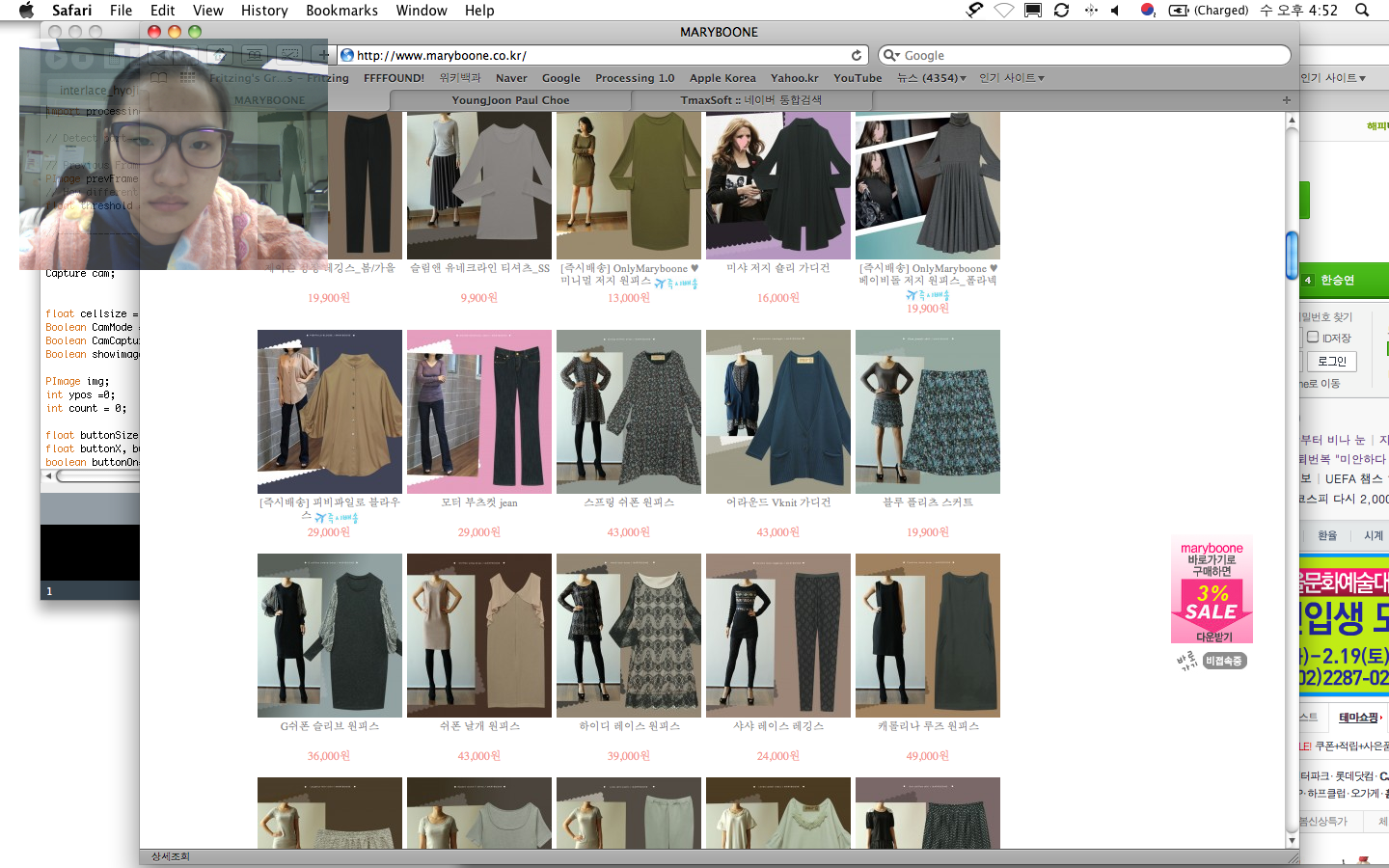Open Spotlight search magnifier in menu bar
Viewport: 1389px width, 868px height.
point(1362,11)
